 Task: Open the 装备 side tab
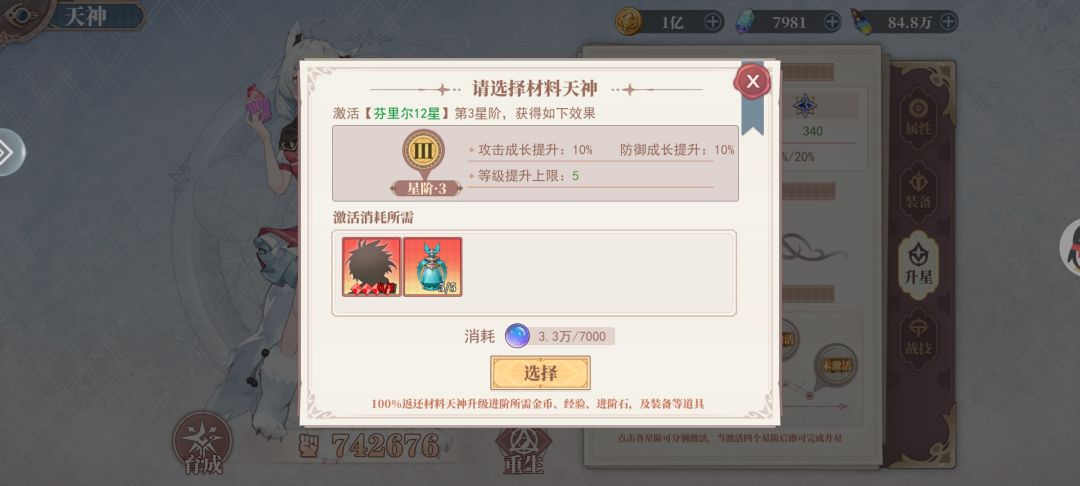[918, 191]
